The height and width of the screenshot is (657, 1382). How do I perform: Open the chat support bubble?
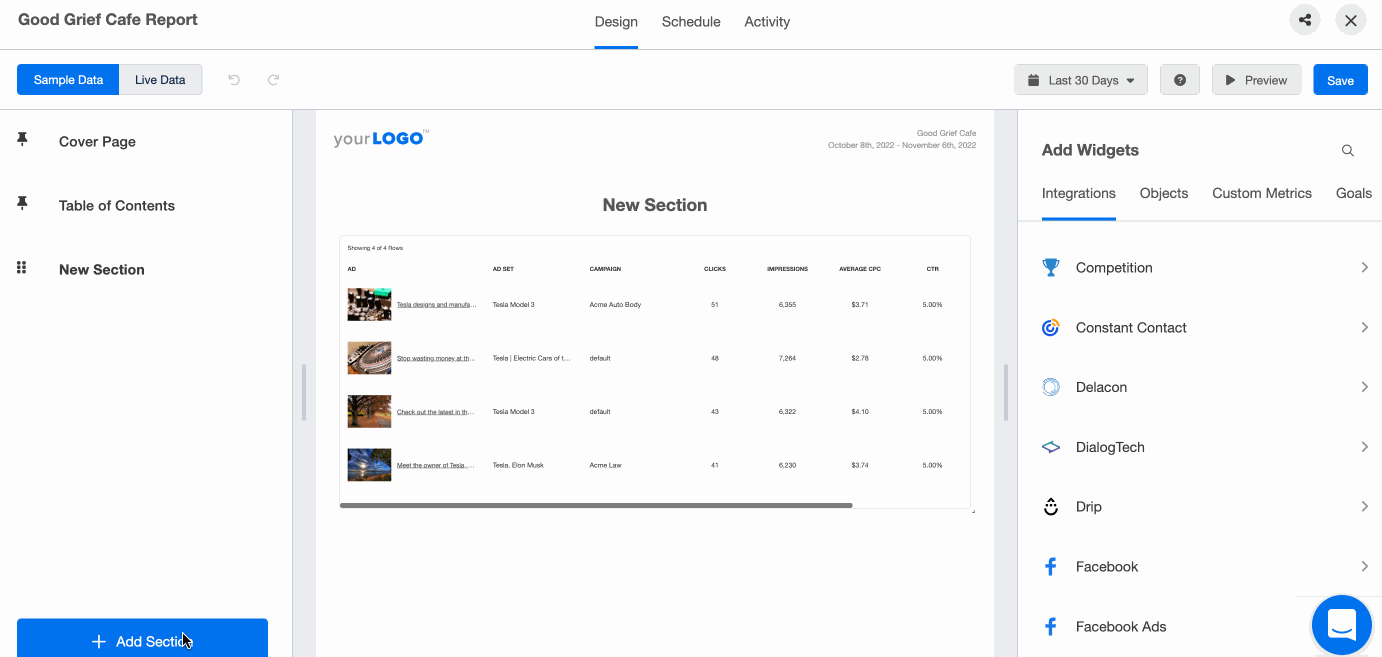click(1341, 625)
